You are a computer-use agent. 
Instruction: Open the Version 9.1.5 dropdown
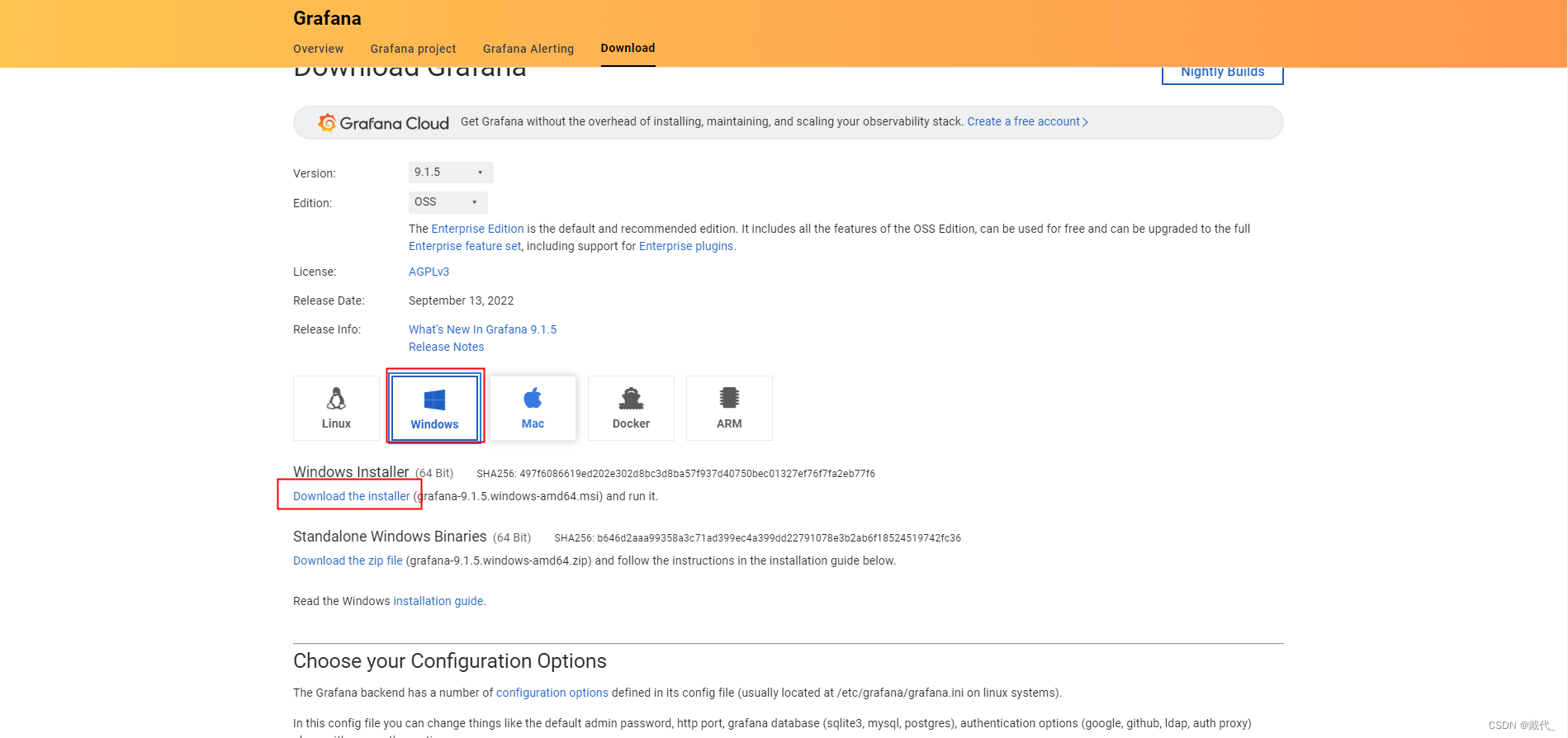tap(451, 172)
